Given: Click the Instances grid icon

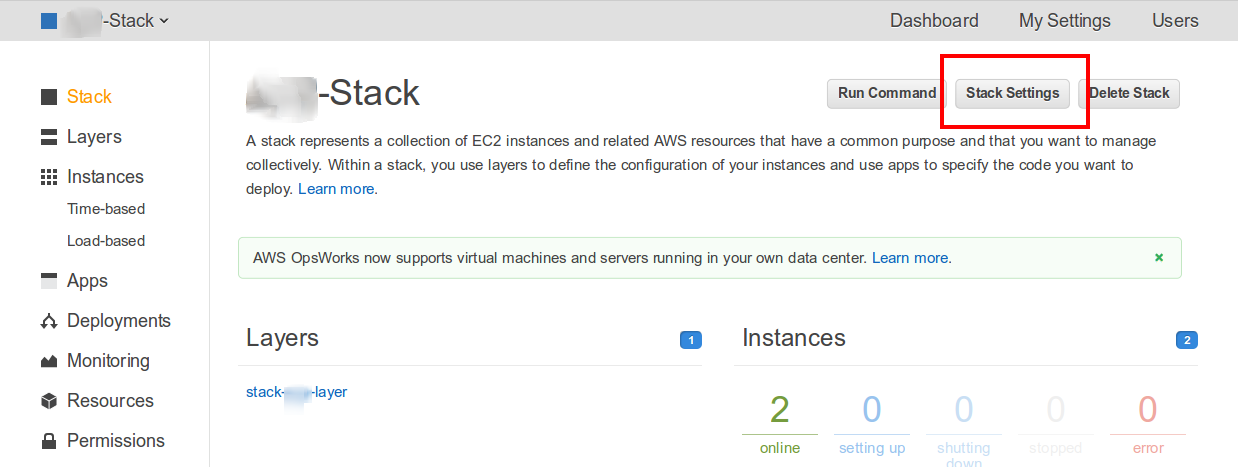Looking at the screenshot, I should point(48,177).
